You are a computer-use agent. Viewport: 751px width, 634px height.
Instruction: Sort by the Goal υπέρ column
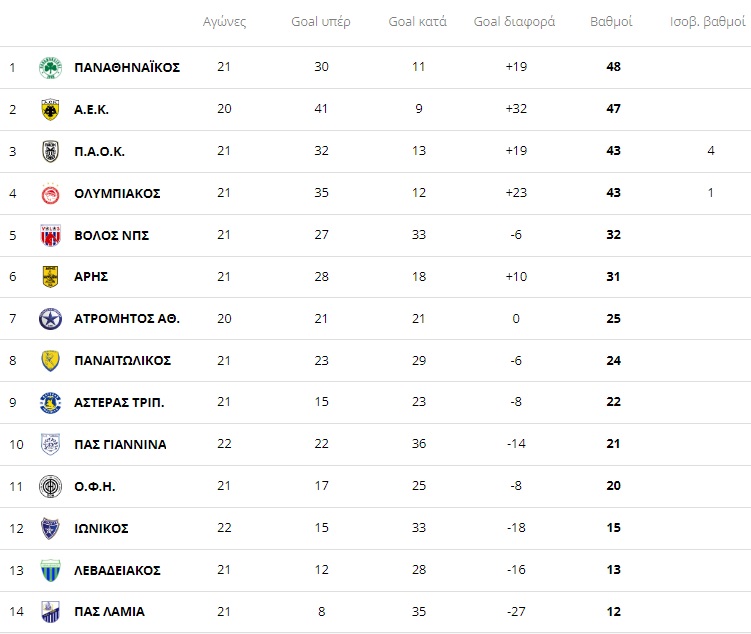click(x=321, y=22)
